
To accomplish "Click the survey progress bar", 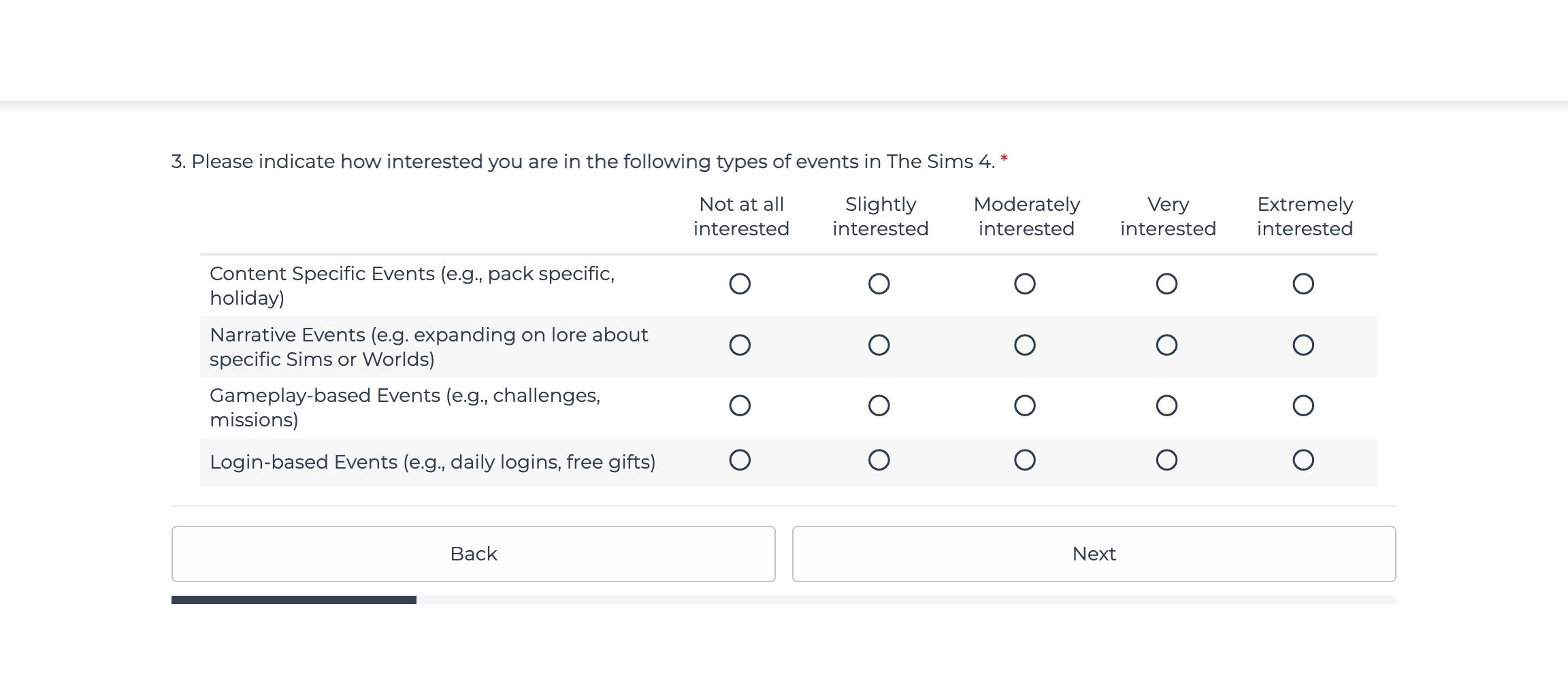I will [784, 600].
